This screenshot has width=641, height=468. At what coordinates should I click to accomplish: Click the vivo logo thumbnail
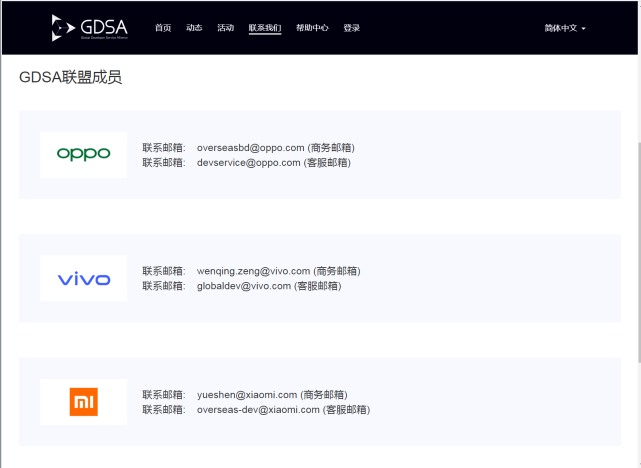tap(83, 278)
